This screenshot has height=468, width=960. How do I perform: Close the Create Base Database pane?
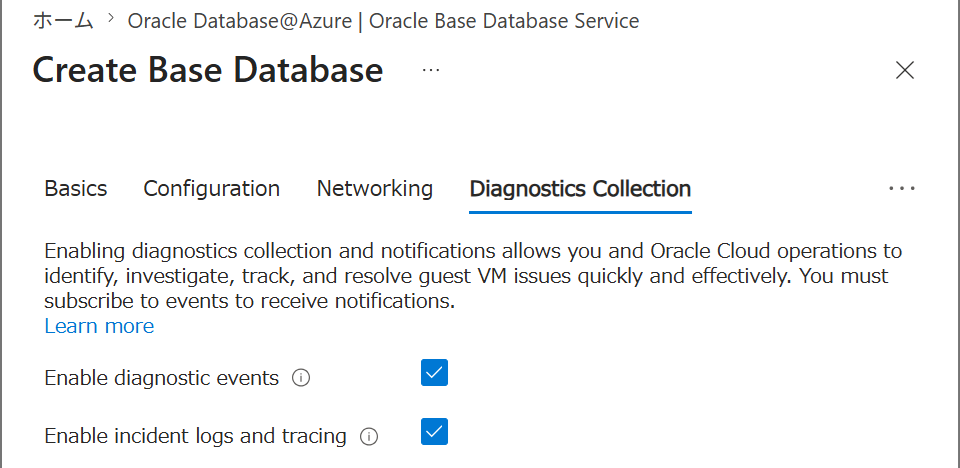click(904, 70)
